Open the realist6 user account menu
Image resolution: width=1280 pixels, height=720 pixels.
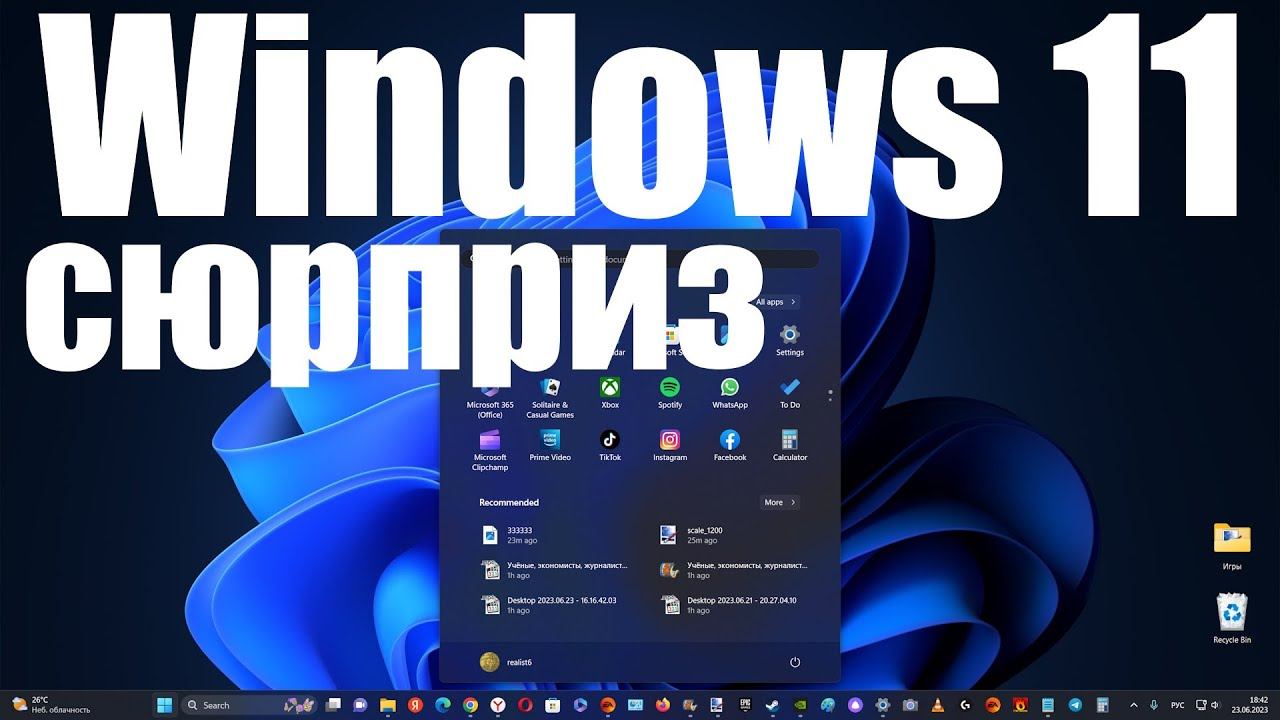point(506,662)
